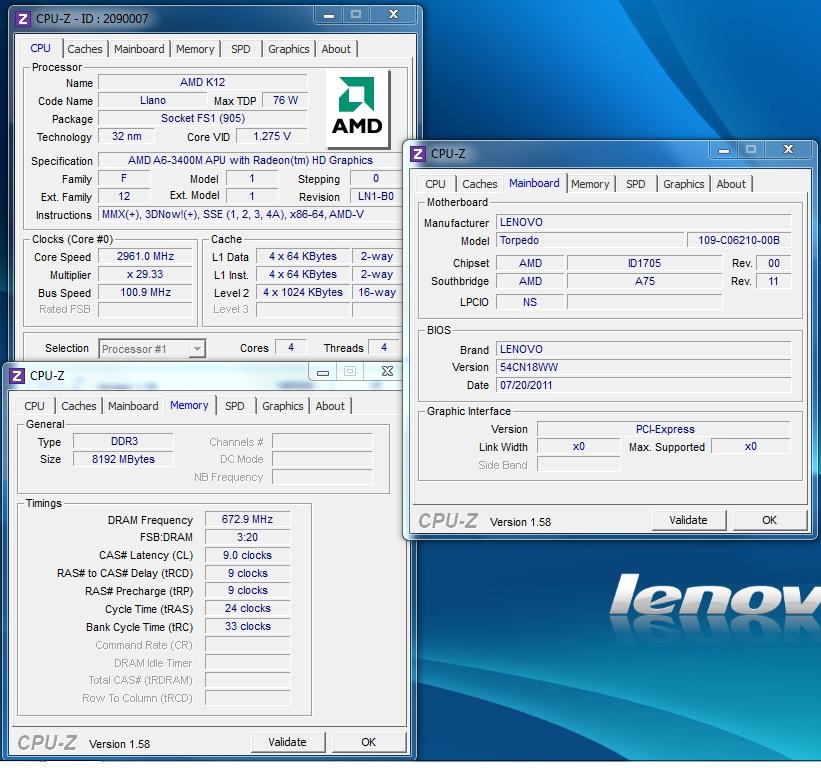Minimize the CPU-Z Memory window
This screenshot has height=768, width=821.
323,372
